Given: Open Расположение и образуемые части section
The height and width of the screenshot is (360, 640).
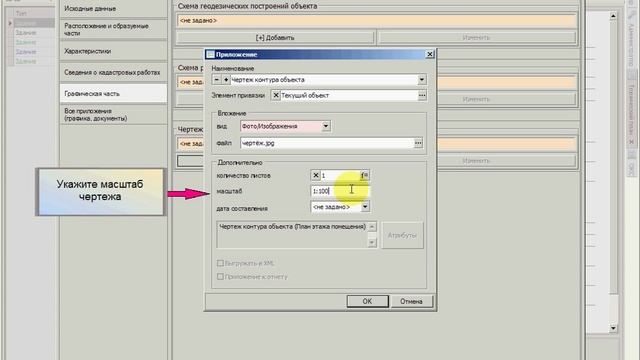Looking at the screenshot, I should 113,29.
